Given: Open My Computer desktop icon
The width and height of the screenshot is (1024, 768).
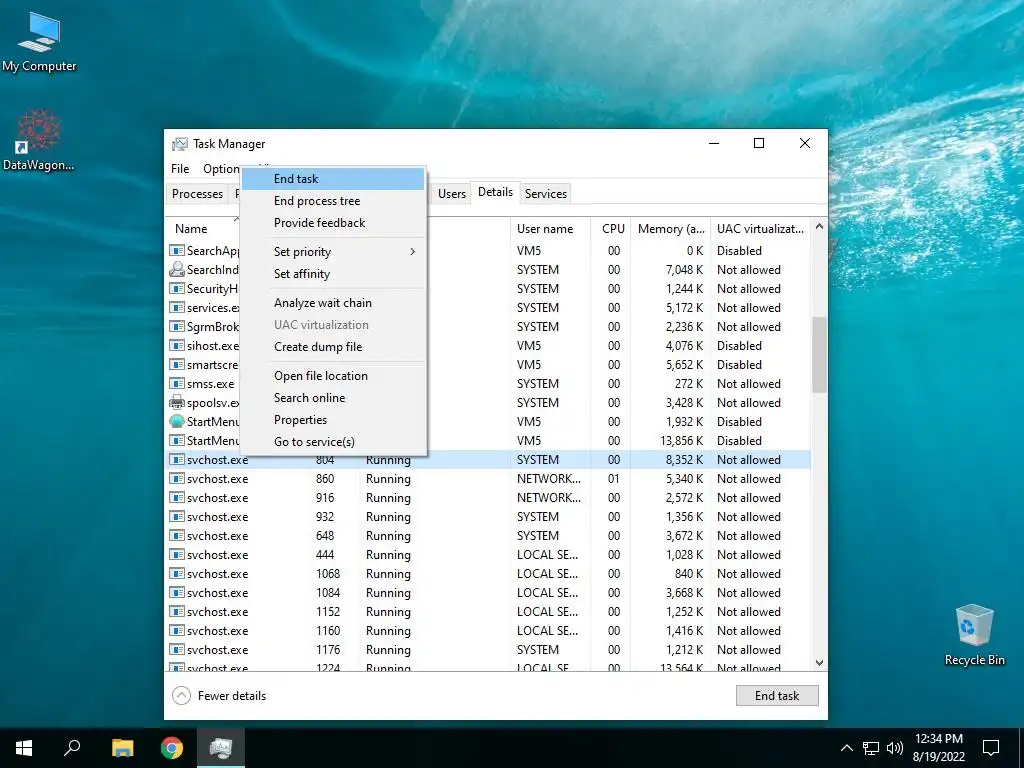Looking at the screenshot, I should coord(39,40).
